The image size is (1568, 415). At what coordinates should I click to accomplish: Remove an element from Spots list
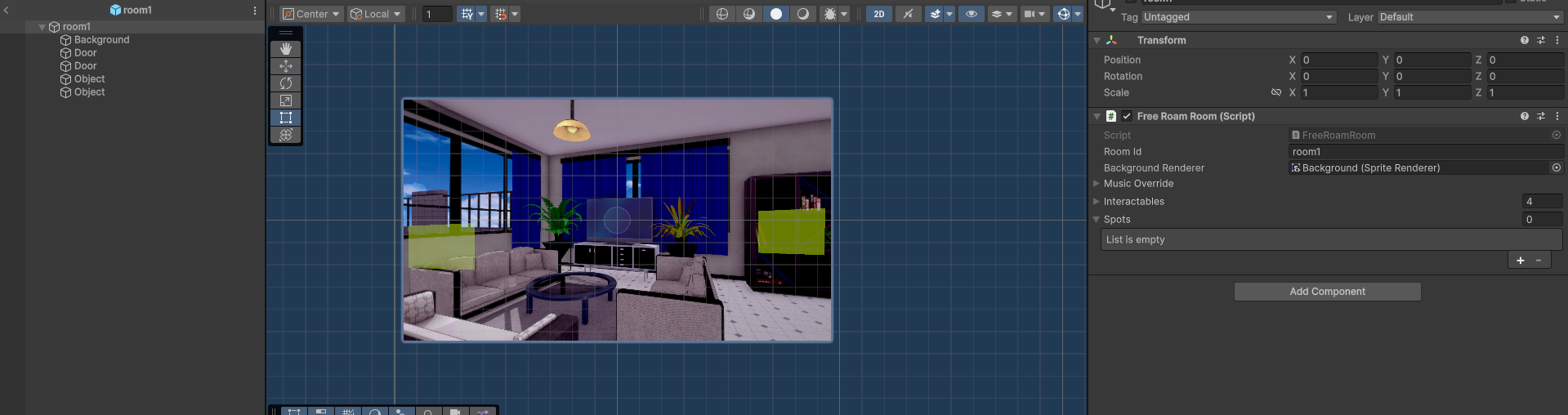click(1539, 261)
